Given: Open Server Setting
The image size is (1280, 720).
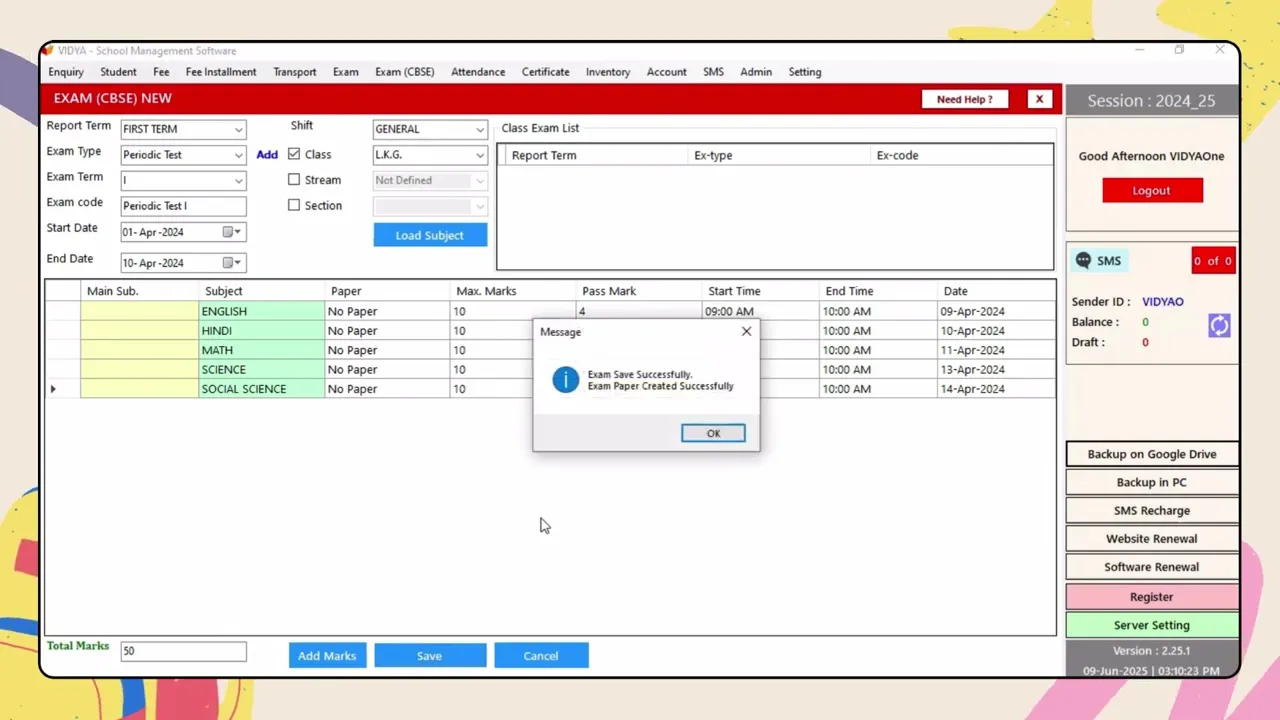Looking at the screenshot, I should point(1152,625).
